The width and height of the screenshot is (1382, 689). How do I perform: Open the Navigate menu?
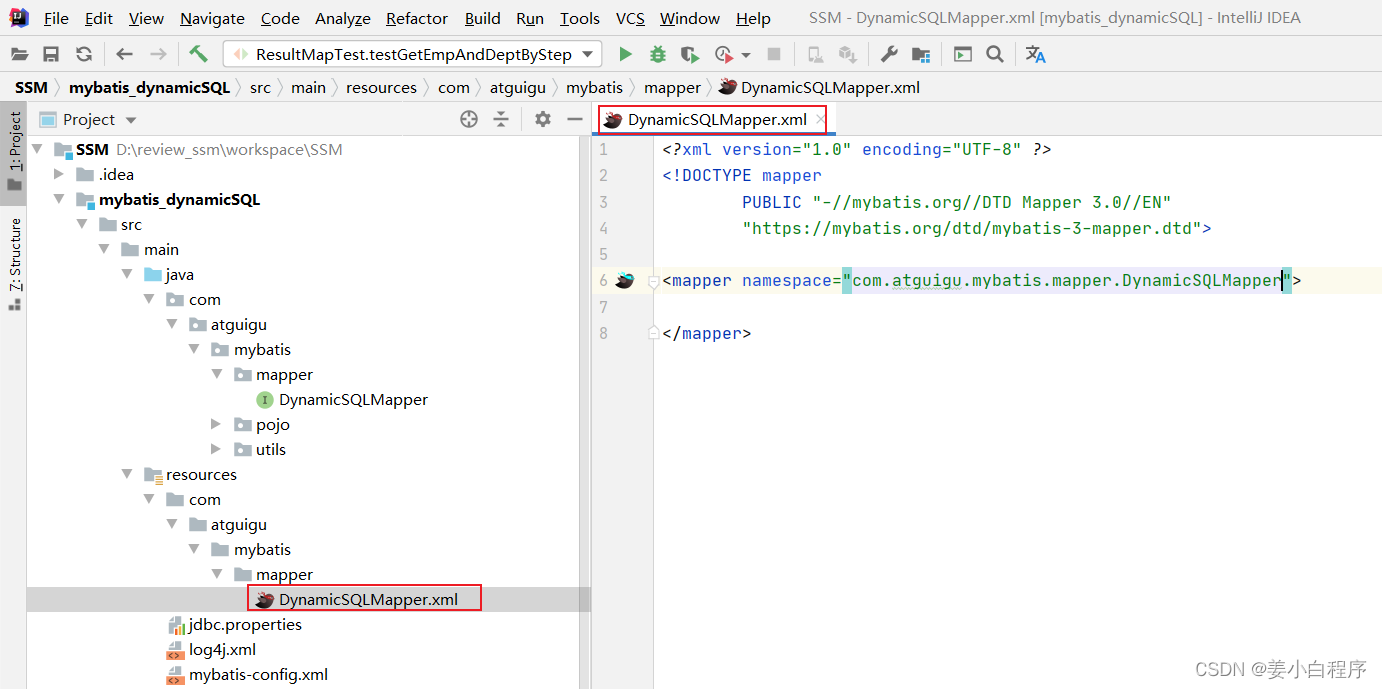pyautogui.click(x=211, y=18)
